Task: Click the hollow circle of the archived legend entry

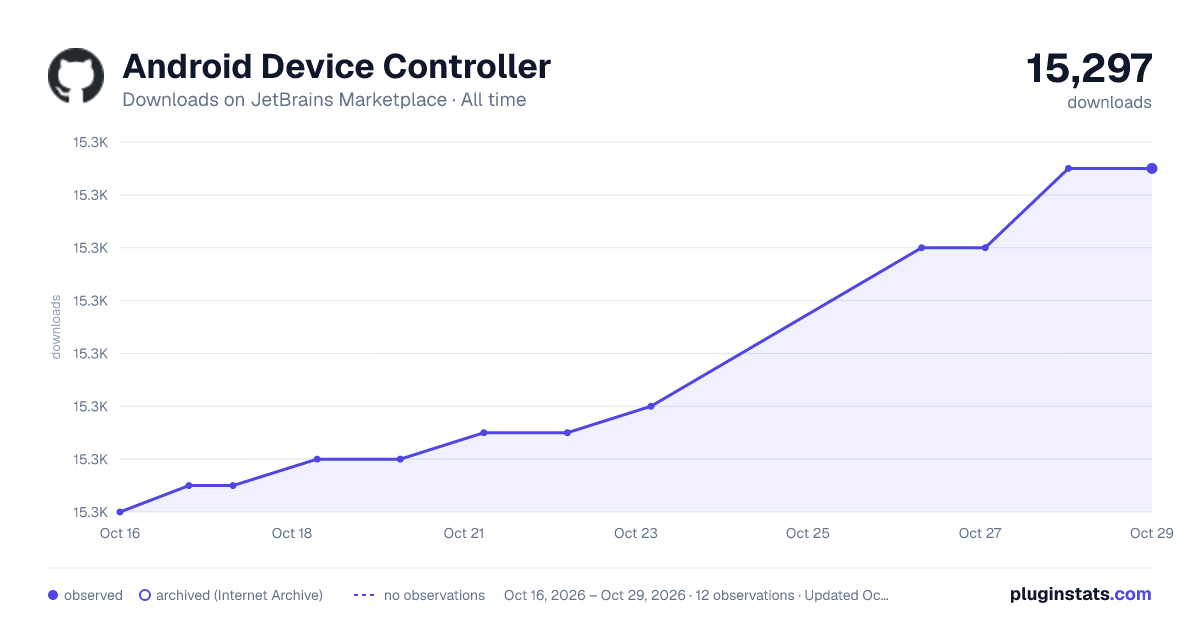Action: tap(145, 595)
